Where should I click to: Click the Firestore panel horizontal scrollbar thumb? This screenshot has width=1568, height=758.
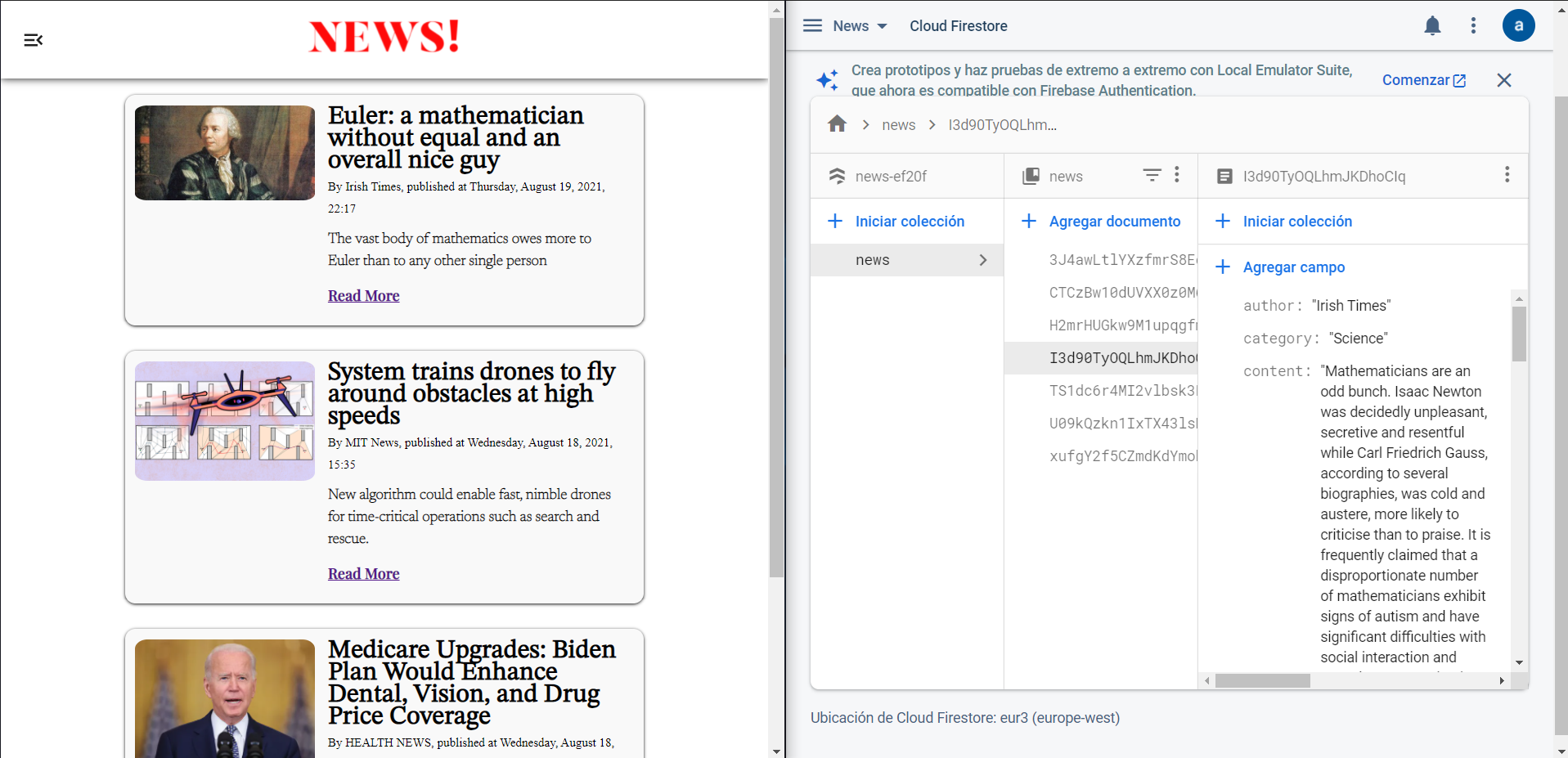click(x=1262, y=681)
